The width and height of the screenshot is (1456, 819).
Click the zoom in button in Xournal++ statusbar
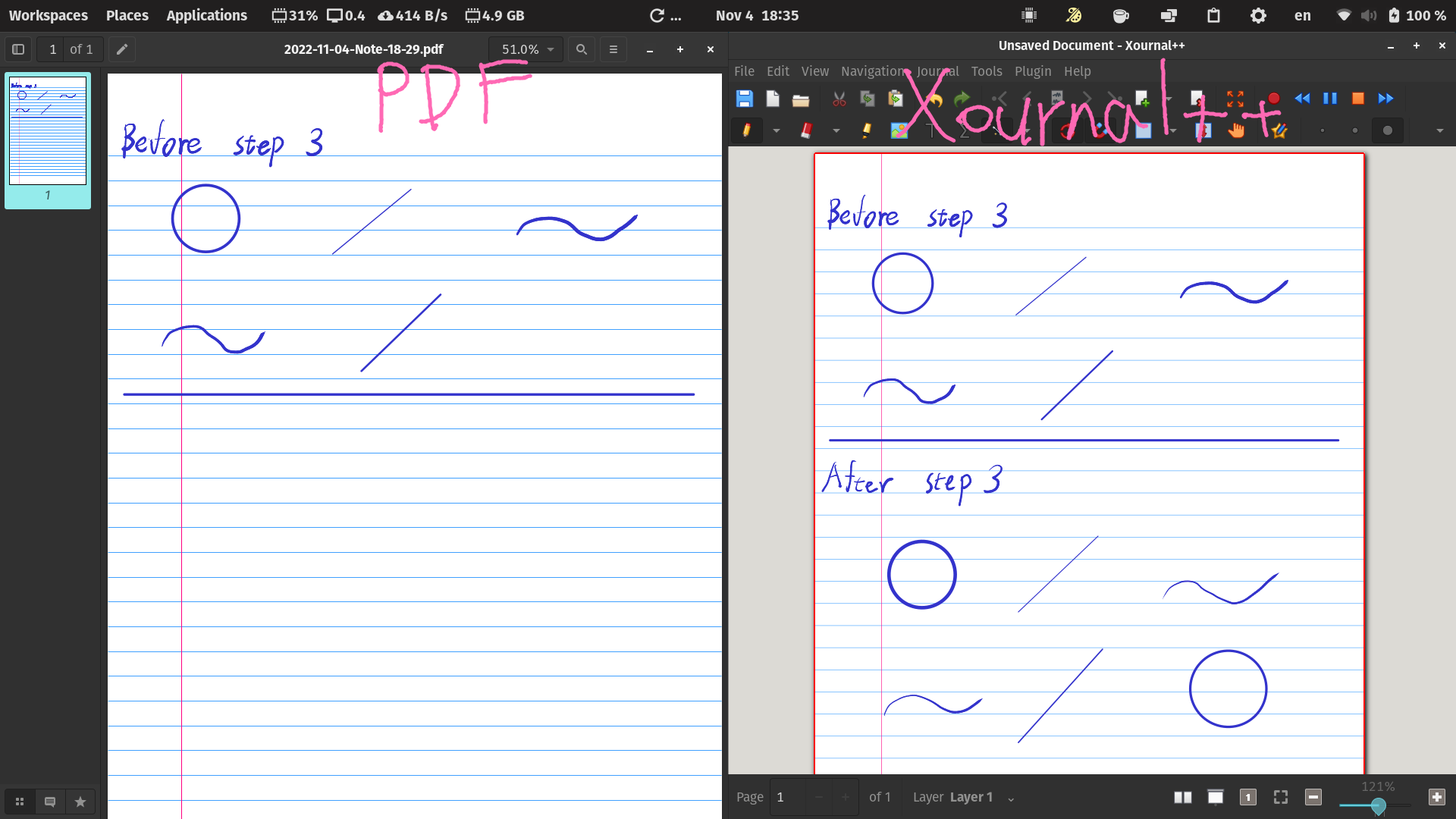pos(1436,797)
